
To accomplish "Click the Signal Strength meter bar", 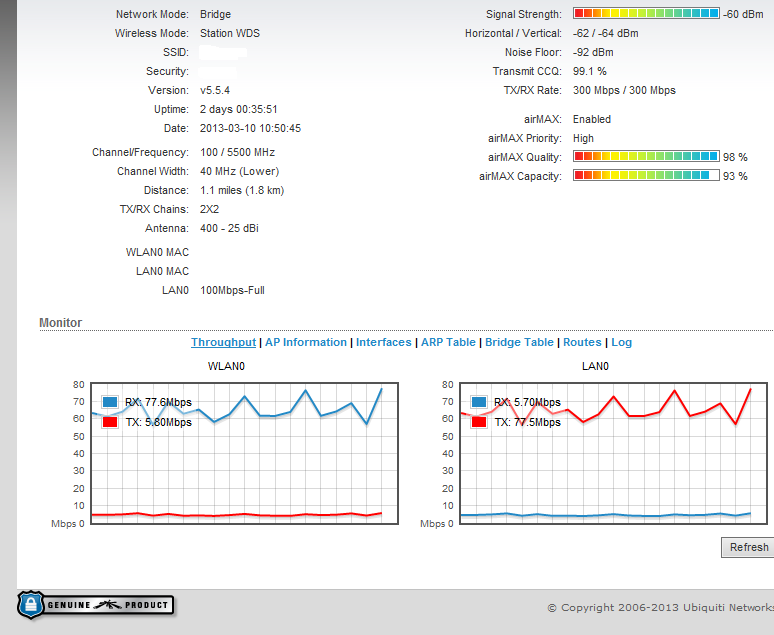I will pyautogui.click(x=646, y=14).
